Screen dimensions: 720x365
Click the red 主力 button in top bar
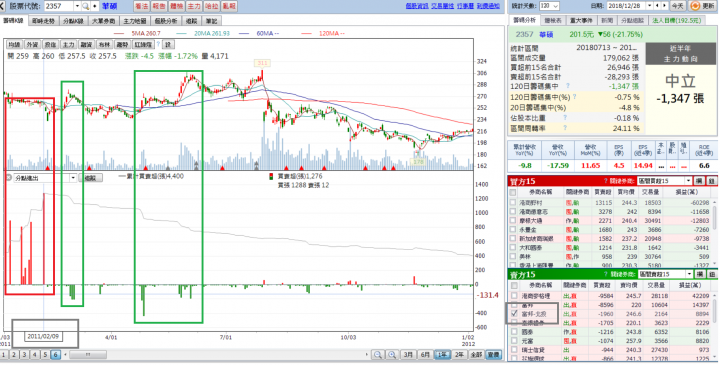(194, 6)
